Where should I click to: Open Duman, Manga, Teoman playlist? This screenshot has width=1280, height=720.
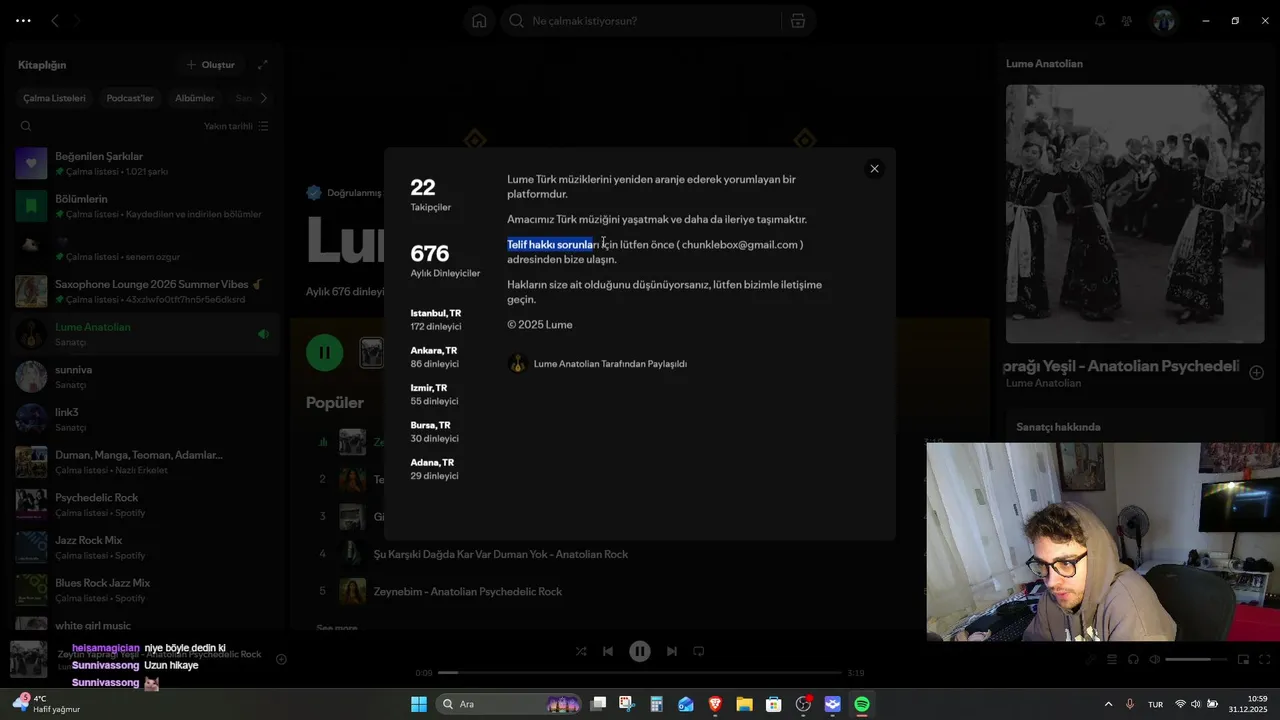[x=143, y=462]
